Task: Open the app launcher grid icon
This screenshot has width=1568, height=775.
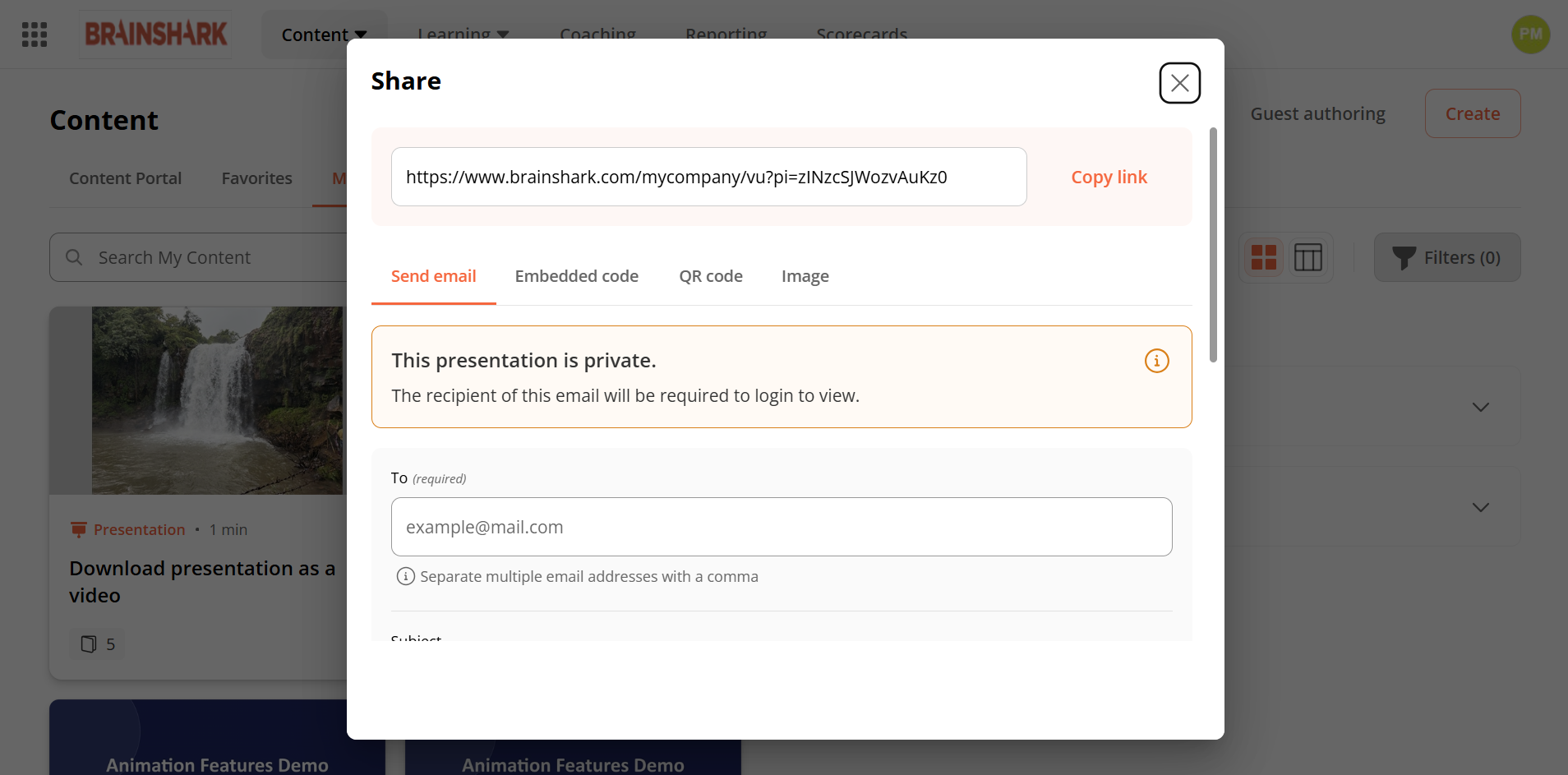Action: (35, 35)
